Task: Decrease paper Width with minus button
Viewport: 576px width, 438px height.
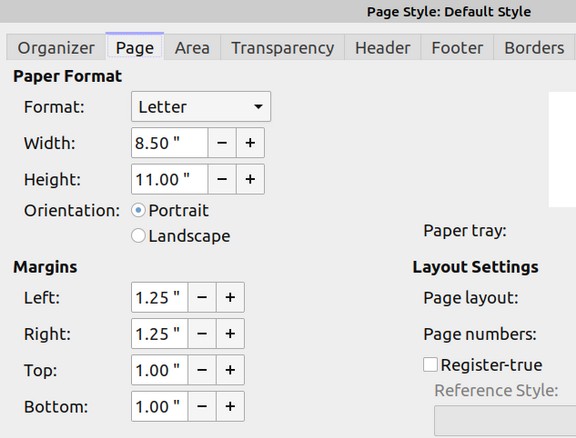Action: [222, 143]
